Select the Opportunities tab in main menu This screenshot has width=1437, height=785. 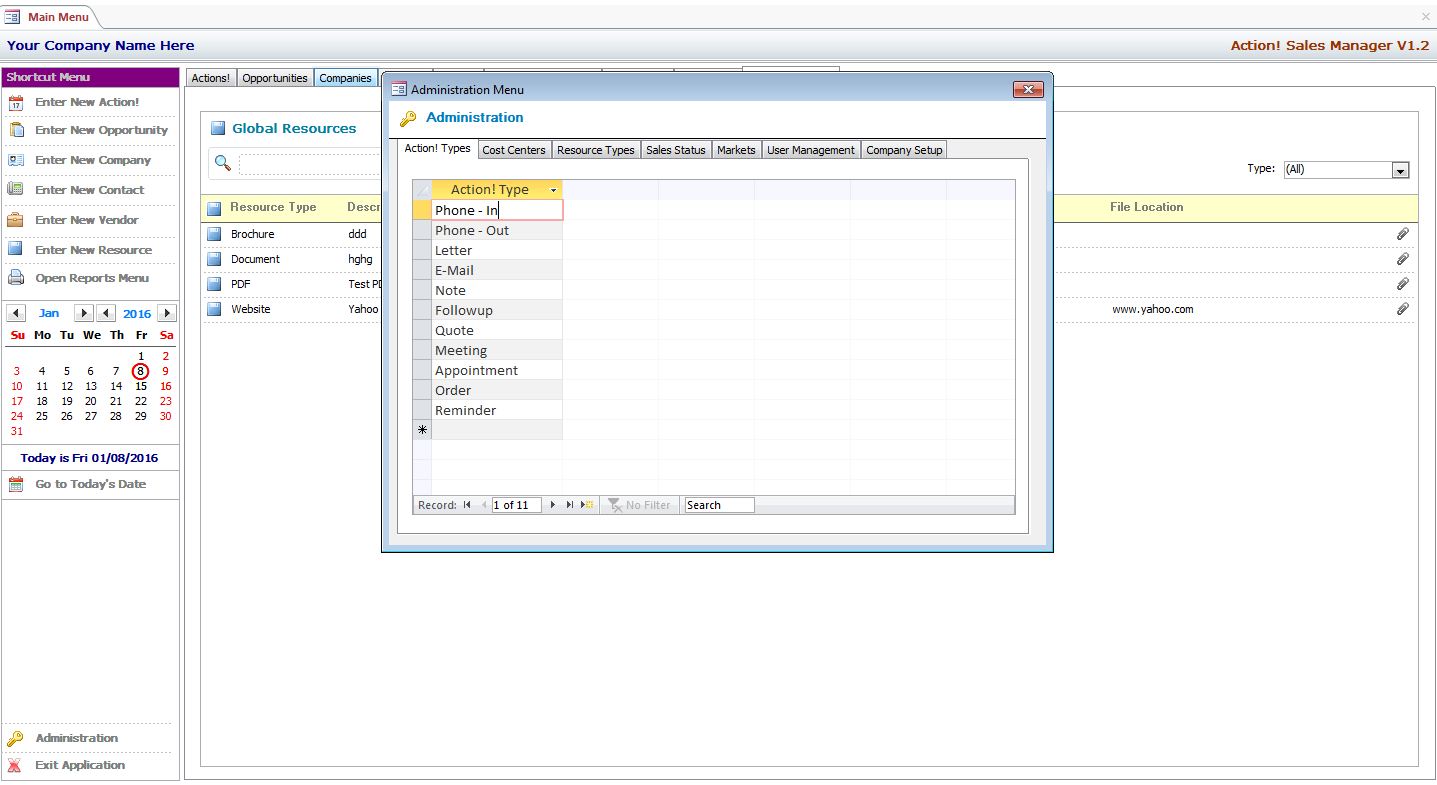click(x=274, y=78)
